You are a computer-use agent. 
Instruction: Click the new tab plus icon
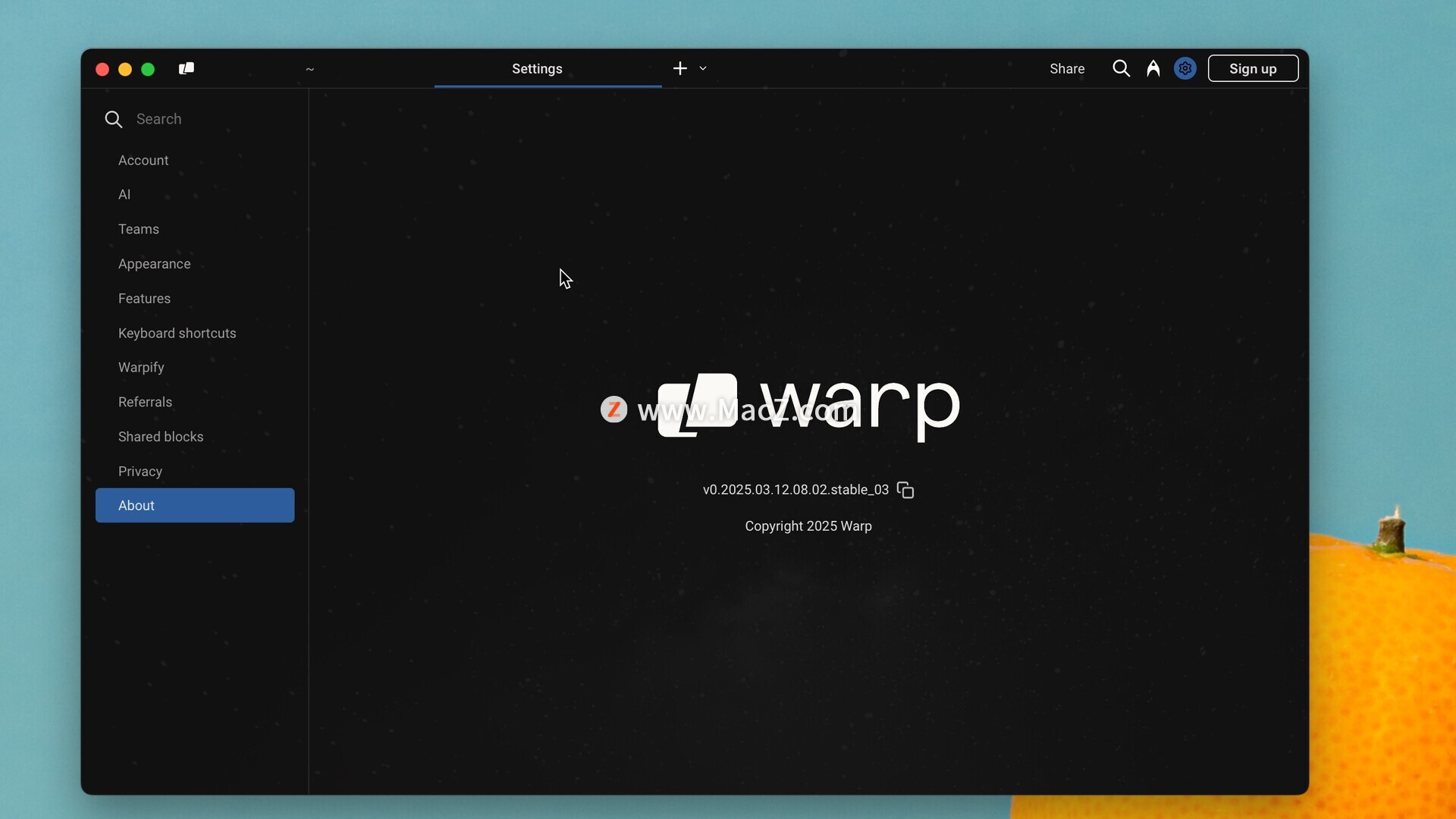click(680, 68)
